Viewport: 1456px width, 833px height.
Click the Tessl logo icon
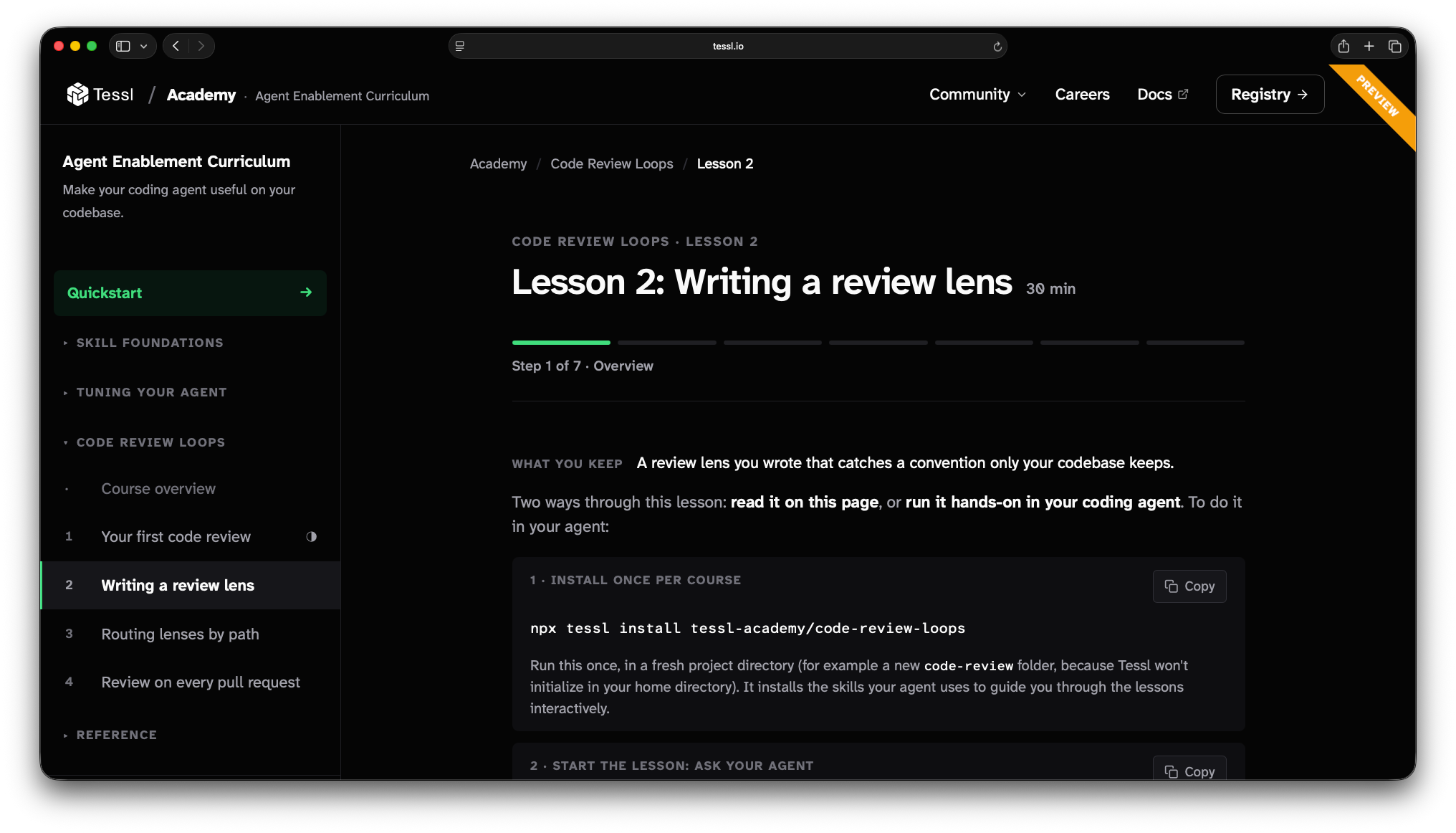tap(77, 95)
